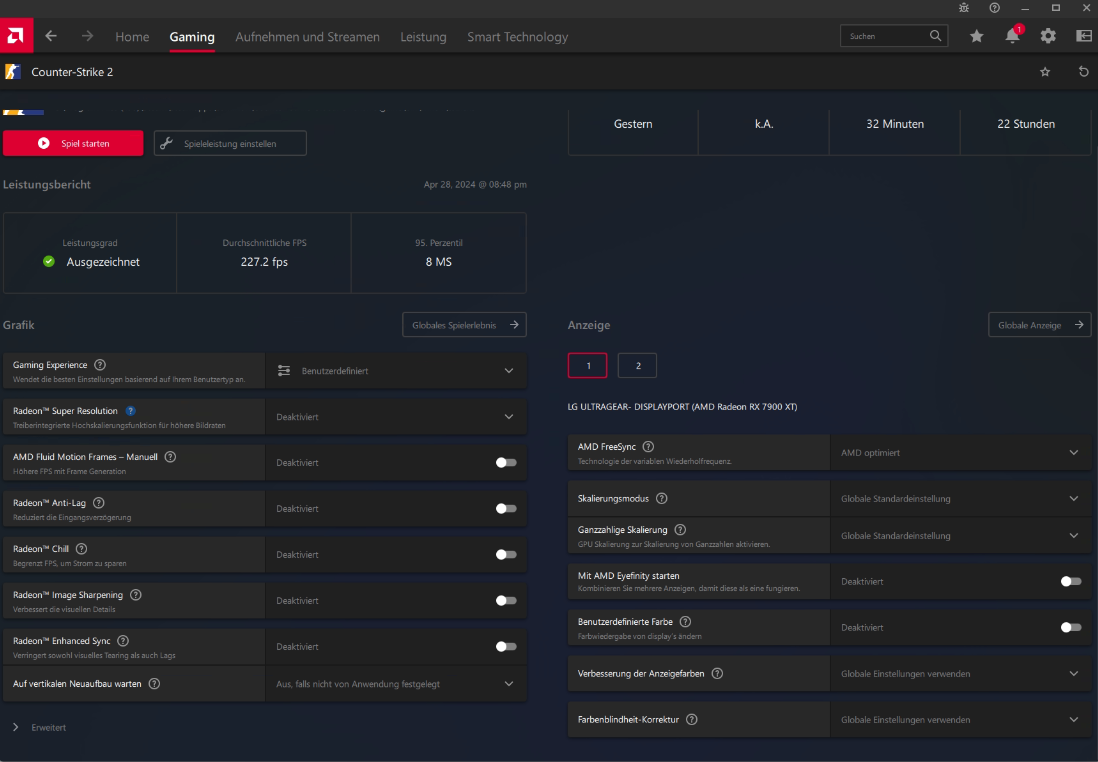The height and width of the screenshot is (762, 1098).
Task: Open Aufnehmen und Streamen tab
Action: pyautogui.click(x=307, y=36)
